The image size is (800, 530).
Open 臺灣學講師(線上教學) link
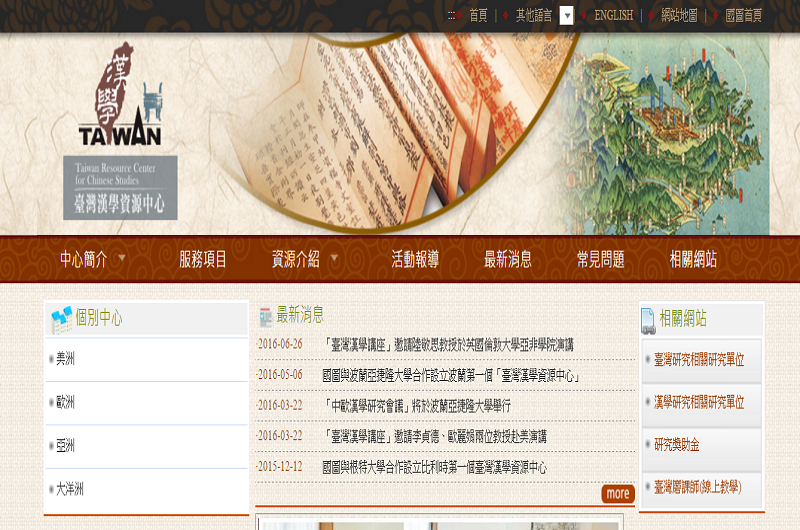697,487
